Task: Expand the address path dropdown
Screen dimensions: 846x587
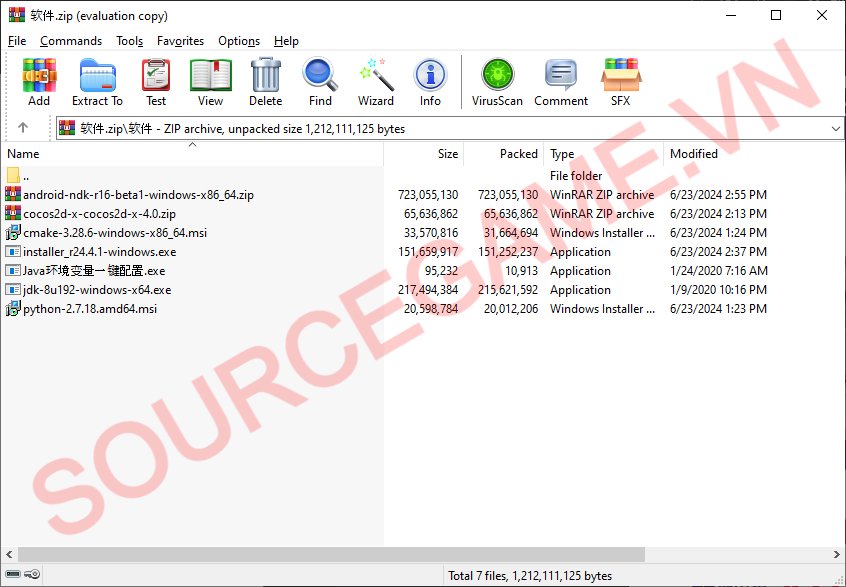Action: click(x=836, y=129)
